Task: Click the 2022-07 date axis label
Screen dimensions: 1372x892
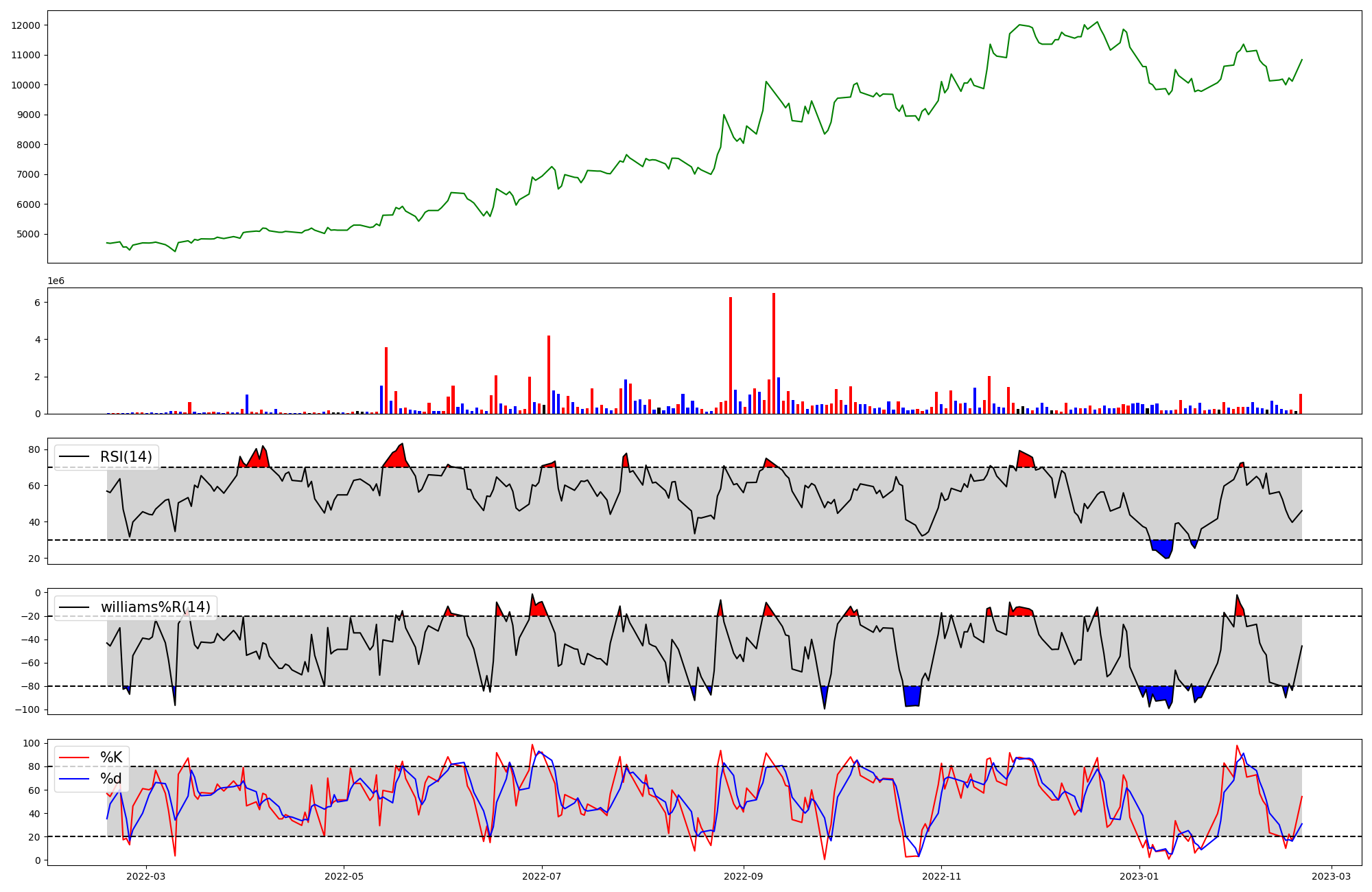Action: 542,876
